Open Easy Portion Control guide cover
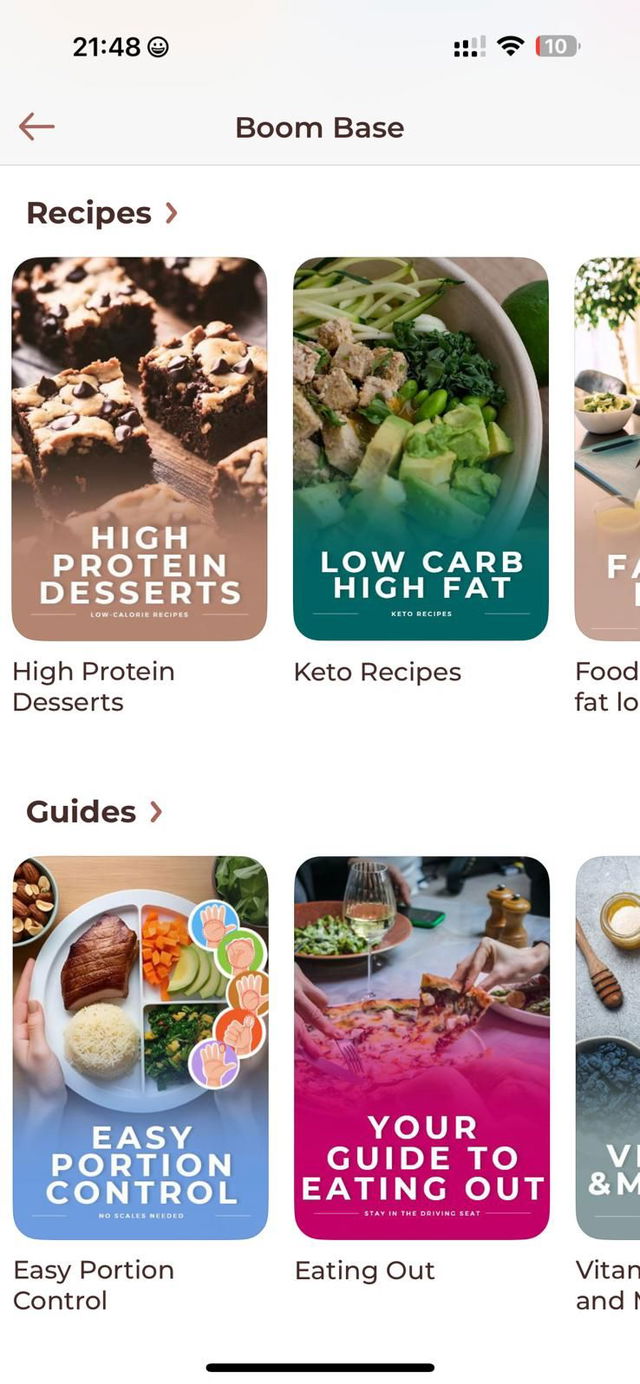640x1384 pixels. [140, 1048]
